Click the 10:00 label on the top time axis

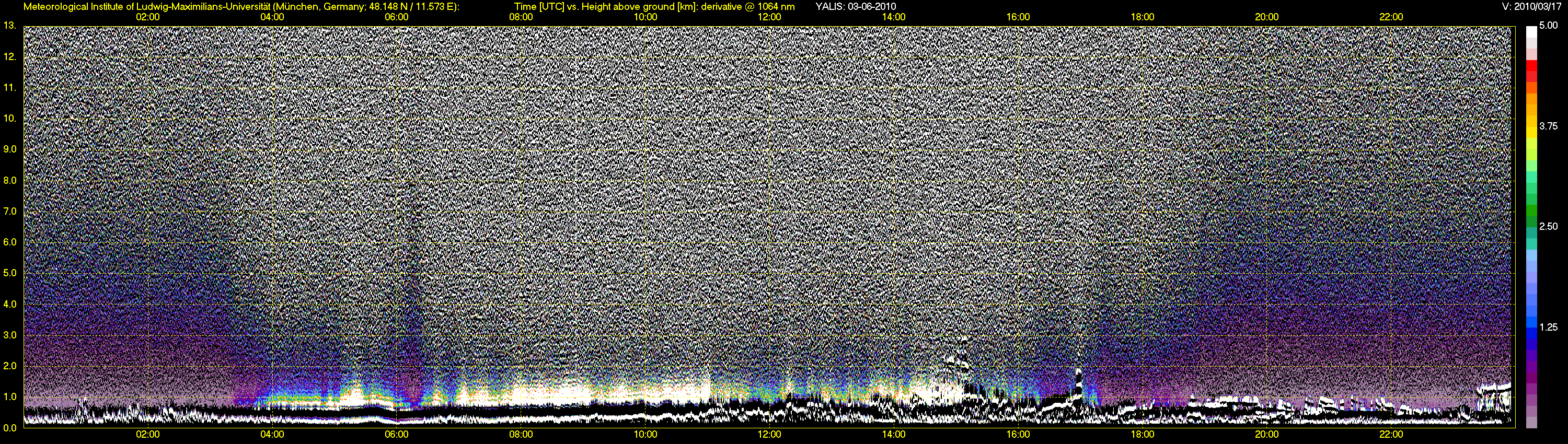[645, 16]
